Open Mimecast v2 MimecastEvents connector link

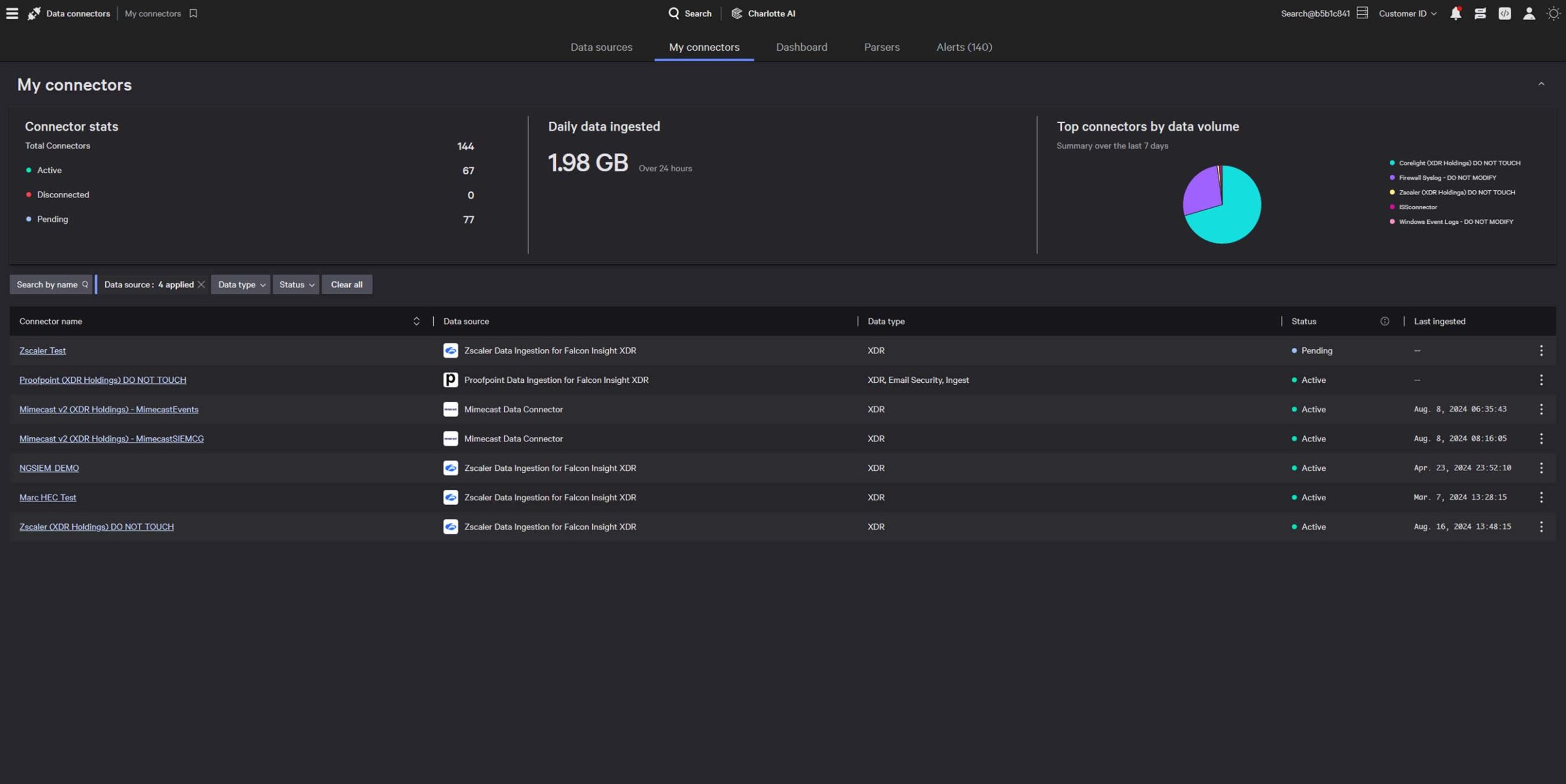(x=109, y=409)
